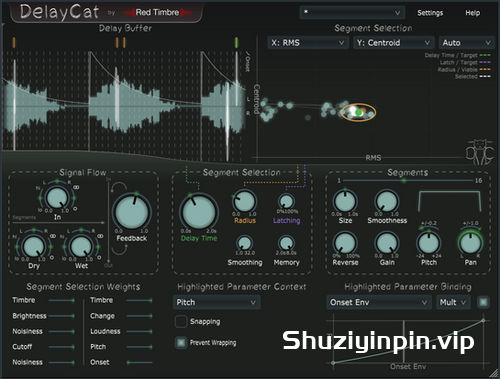Click the Radius knob
The image size is (500, 379).
pyautogui.click(x=244, y=202)
